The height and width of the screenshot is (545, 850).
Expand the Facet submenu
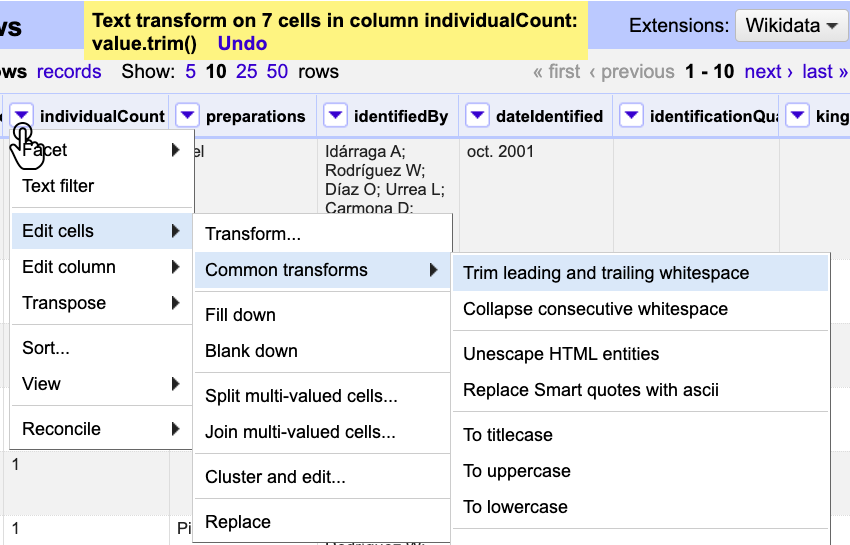tap(100, 150)
